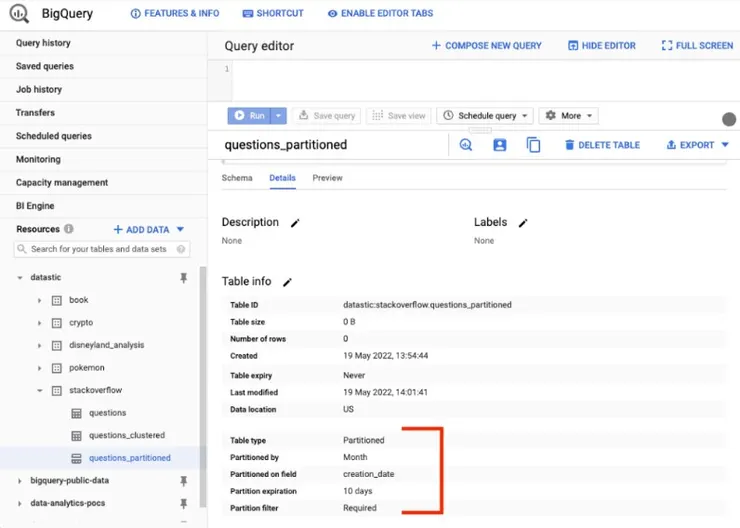Image resolution: width=740 pixels, height=528 pixels.
Task: Click the query table magnifier icon
Action: [466, 145]
